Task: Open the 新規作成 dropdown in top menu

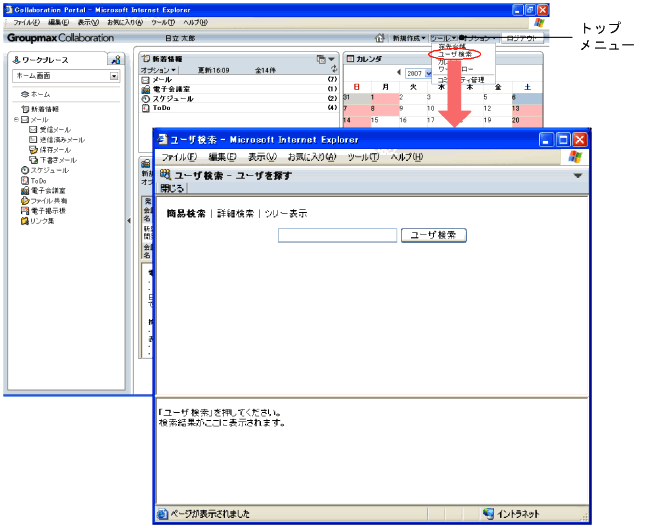Action: (409, 38)
